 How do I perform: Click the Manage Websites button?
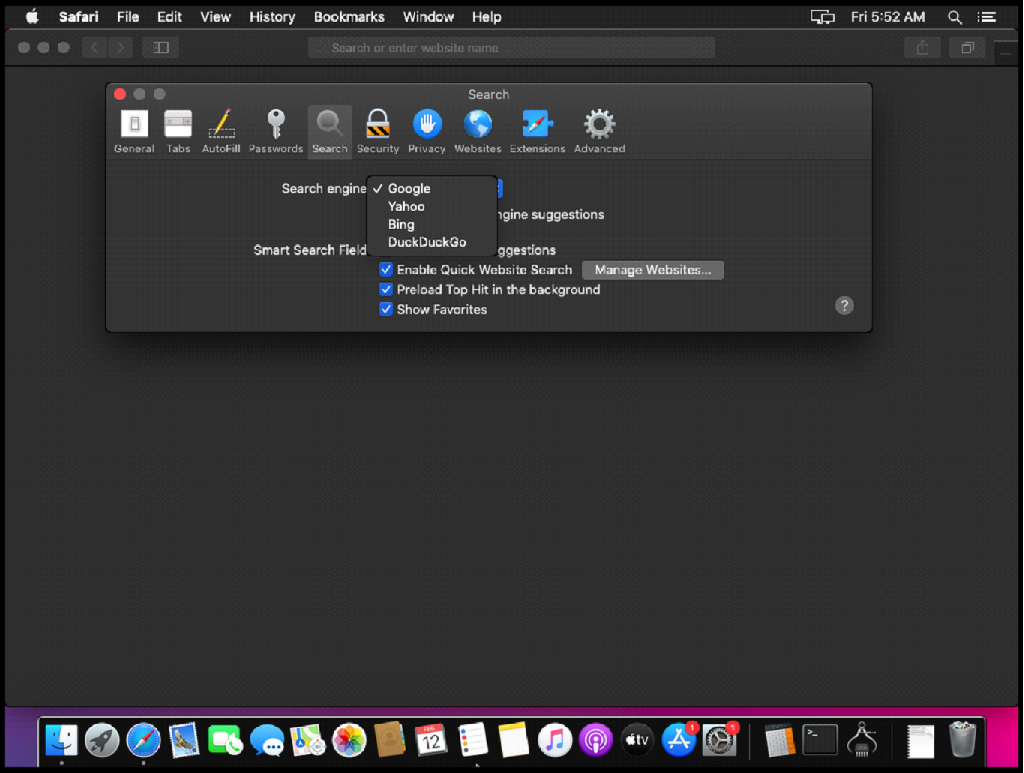tap(652, 270)
